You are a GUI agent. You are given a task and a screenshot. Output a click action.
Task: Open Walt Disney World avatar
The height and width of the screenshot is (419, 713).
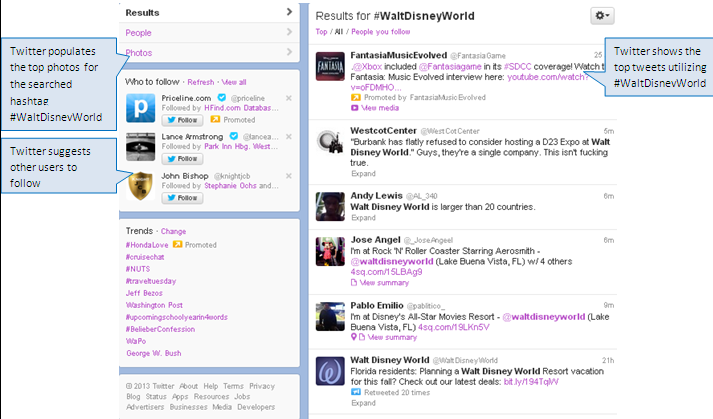331,371
